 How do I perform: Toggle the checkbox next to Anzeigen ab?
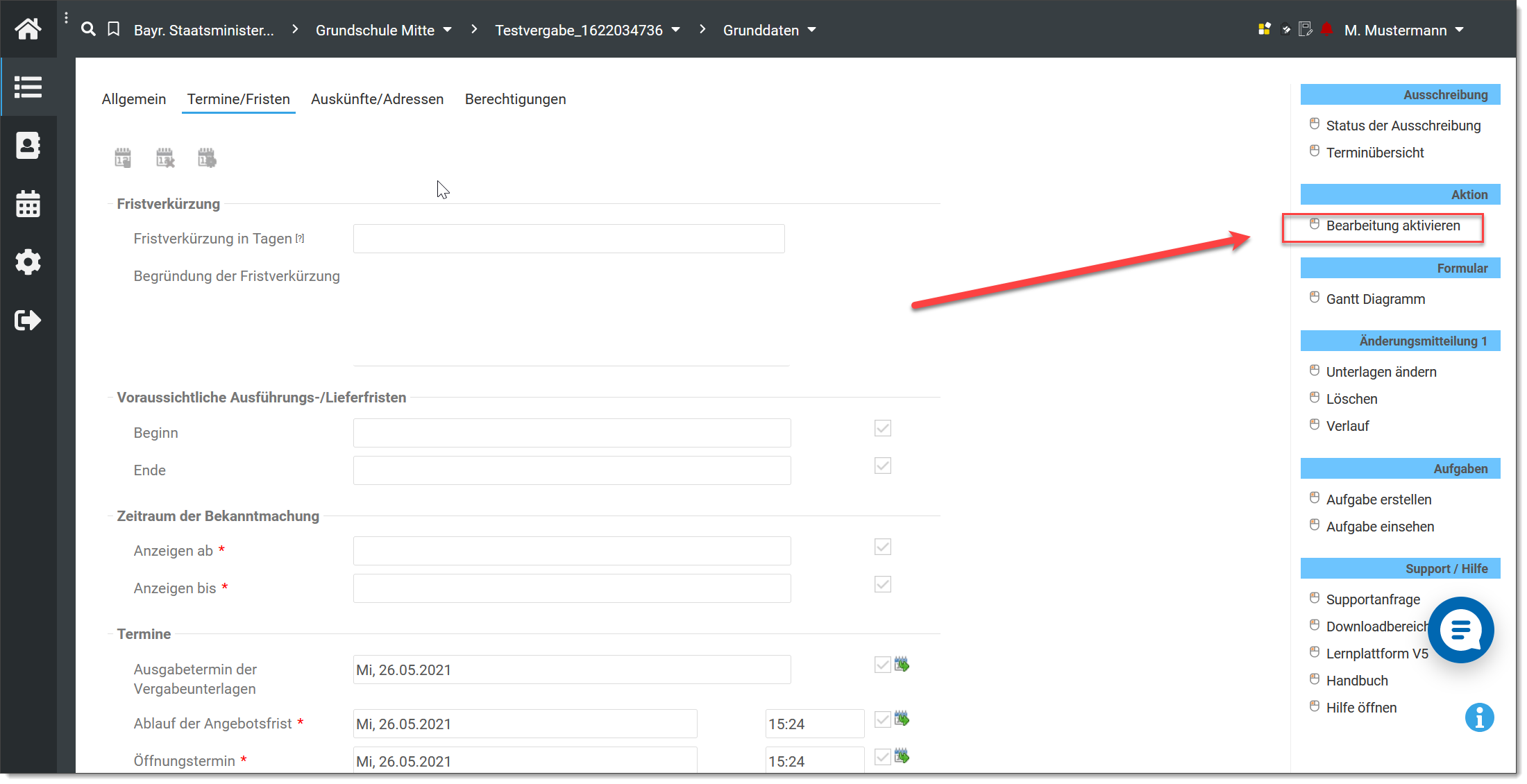pyautogui.click(x=883, y=547)
